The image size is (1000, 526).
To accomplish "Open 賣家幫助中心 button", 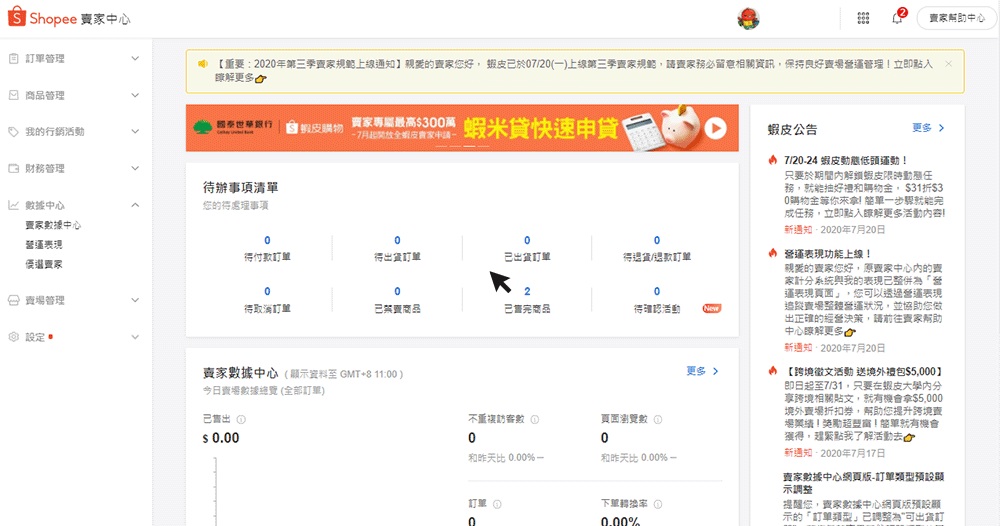I will tap(956, 18).
